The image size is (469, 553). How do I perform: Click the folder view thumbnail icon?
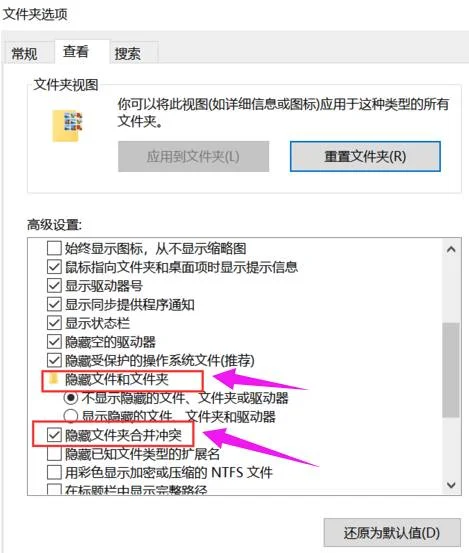point(67,126)
